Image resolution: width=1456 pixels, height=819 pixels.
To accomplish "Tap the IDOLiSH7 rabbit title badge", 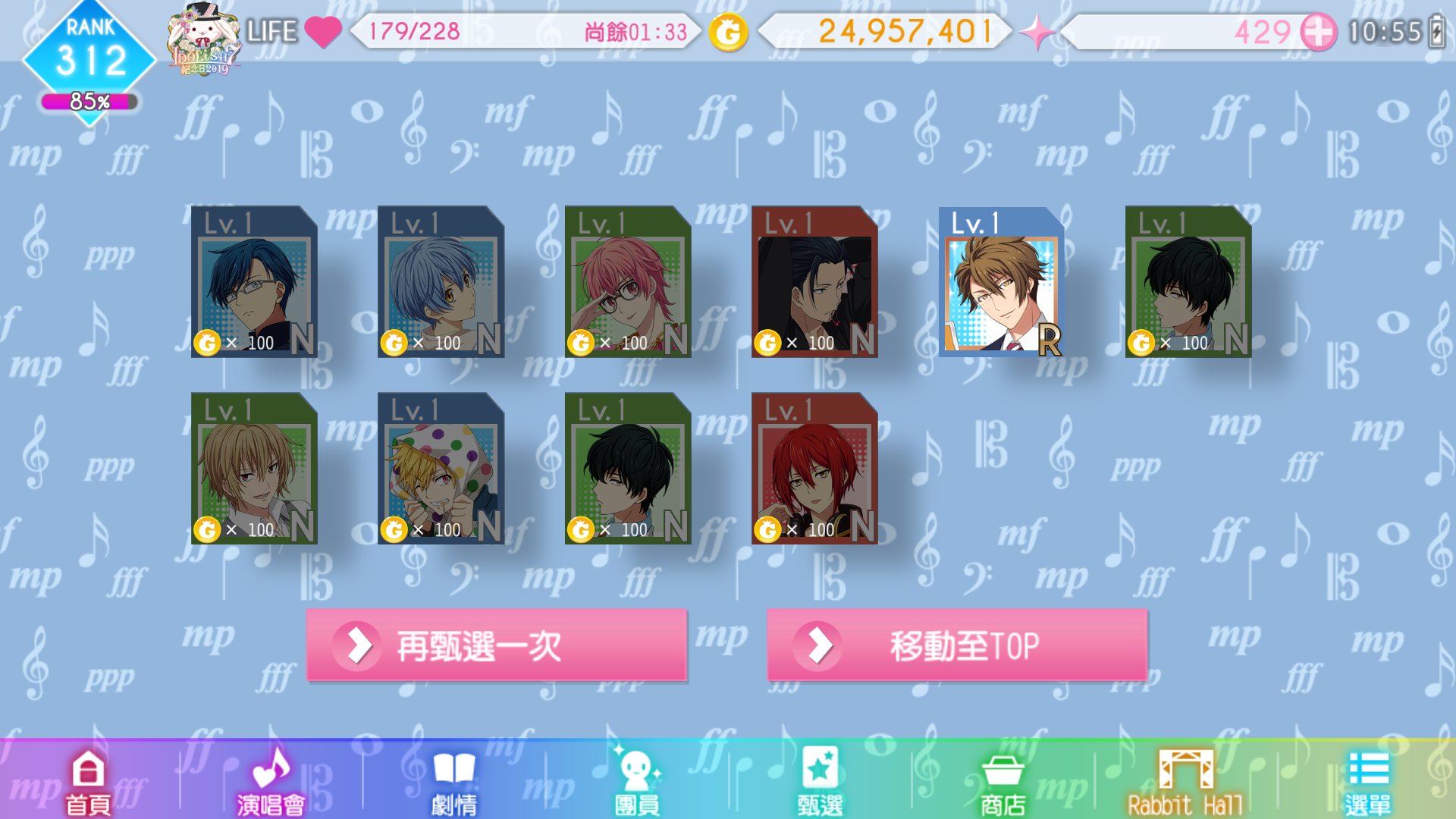I will click(x=203, y=38).
